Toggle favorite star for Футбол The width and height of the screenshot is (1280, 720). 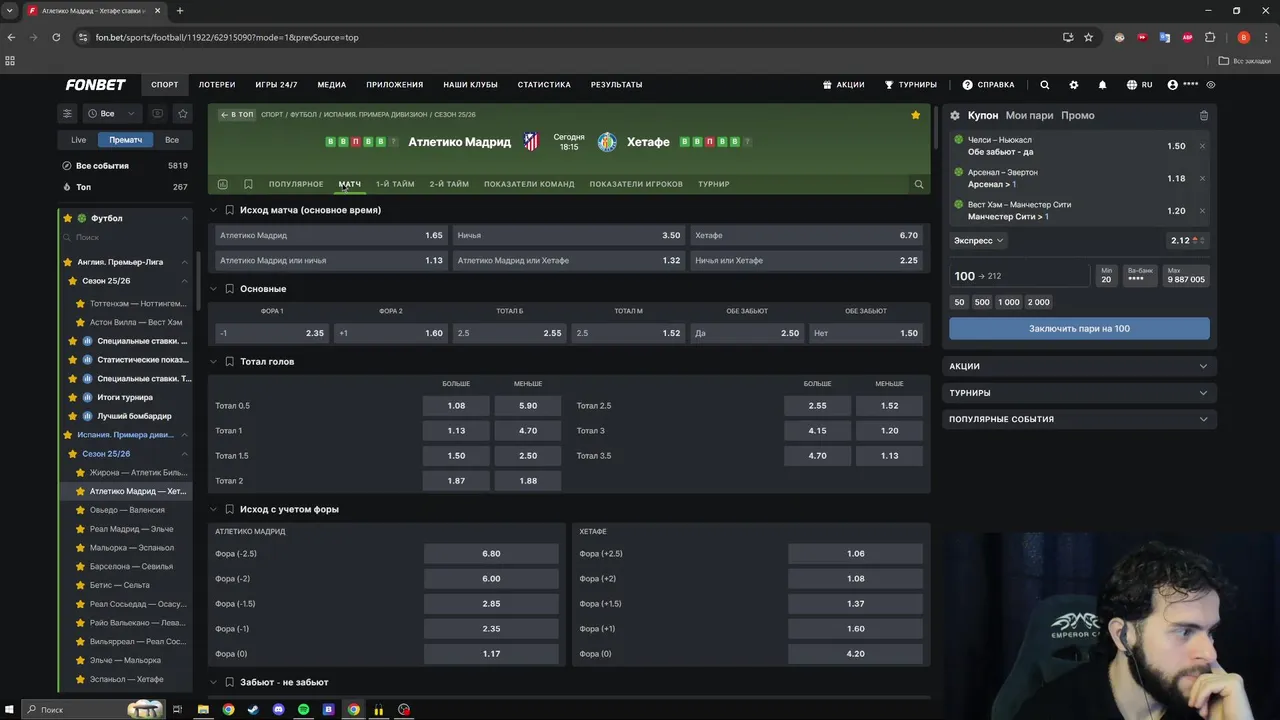point(68,218)
